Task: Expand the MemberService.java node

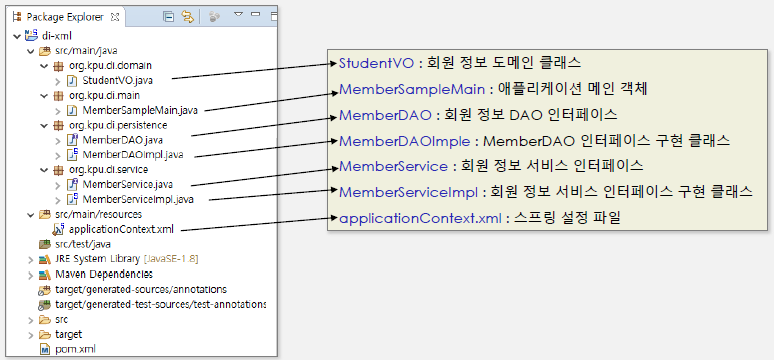Action: 58,185
